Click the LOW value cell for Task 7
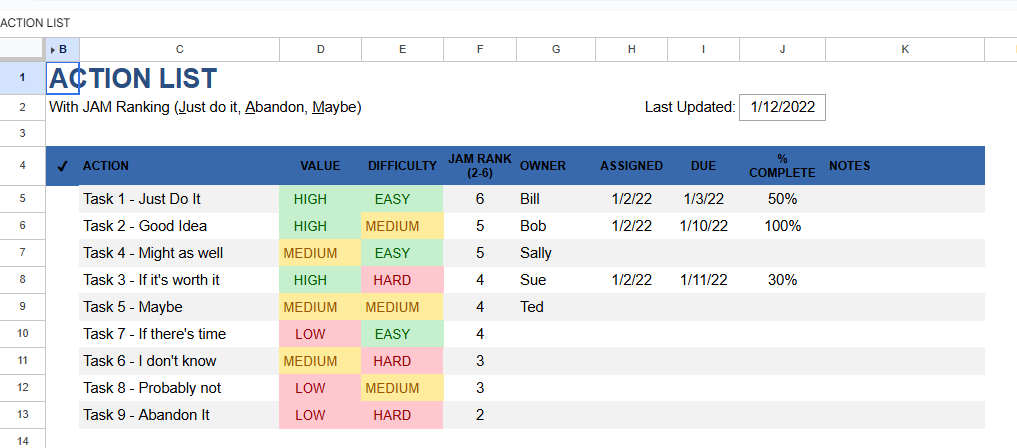1017x448 pixels. coord(320,334)
